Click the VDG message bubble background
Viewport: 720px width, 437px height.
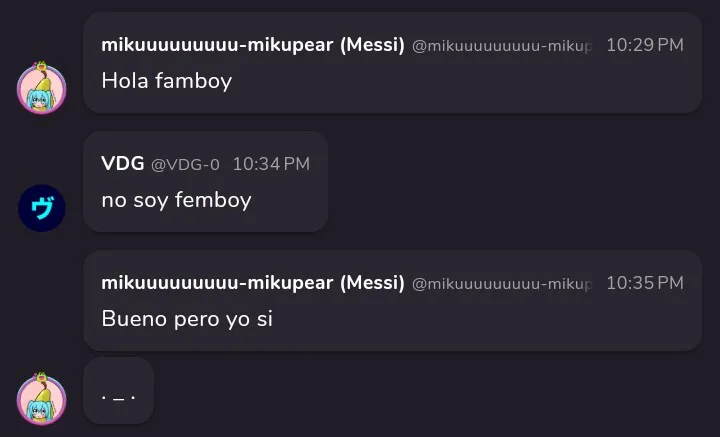point(205,181)
